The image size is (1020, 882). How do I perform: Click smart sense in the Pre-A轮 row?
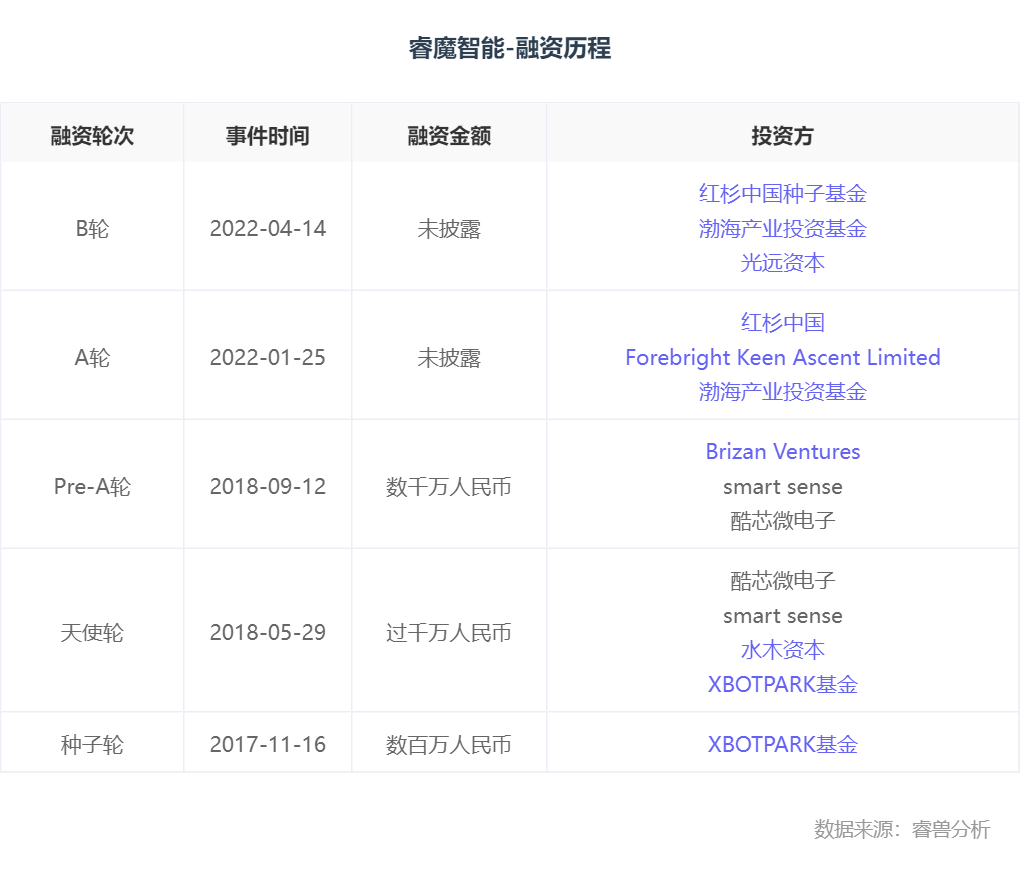click(x=783, y=487)
